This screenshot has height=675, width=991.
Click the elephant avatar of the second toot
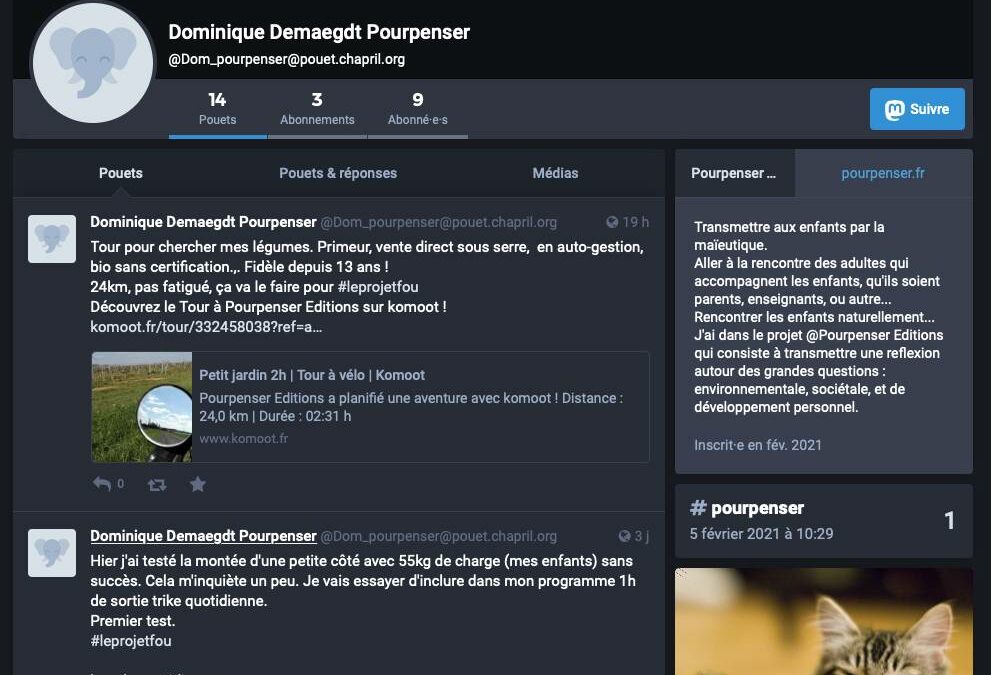(x=52, y=552)
